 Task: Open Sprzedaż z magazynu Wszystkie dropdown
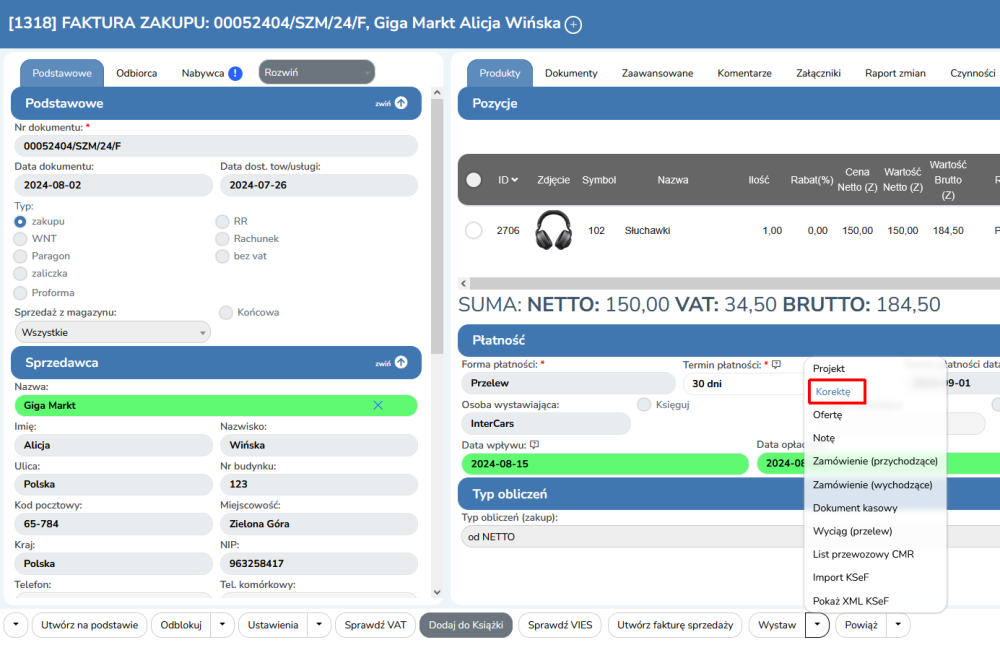click(112, 332)
